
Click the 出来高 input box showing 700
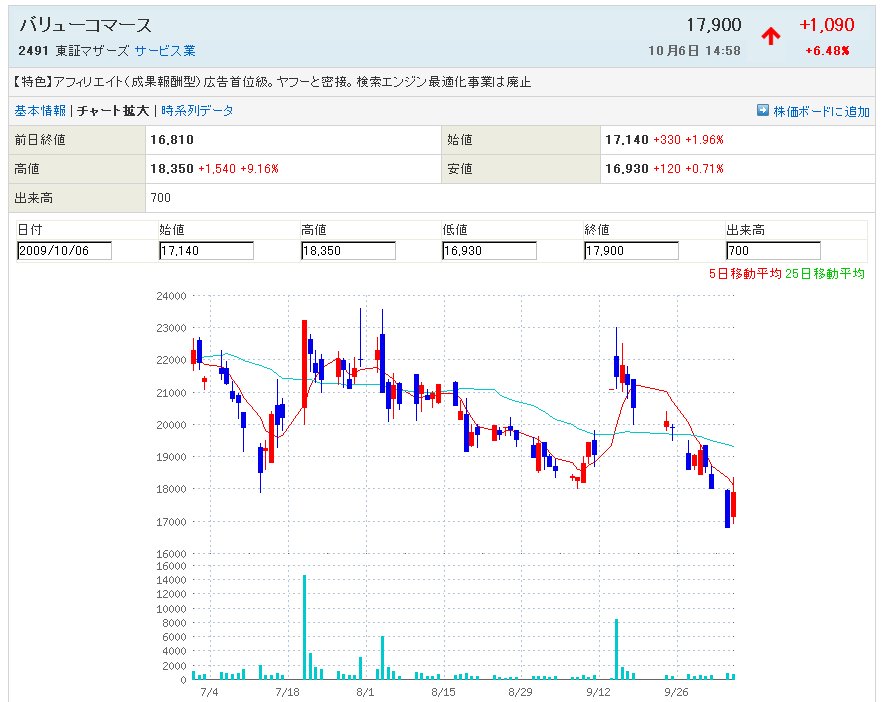pos(773,250)
